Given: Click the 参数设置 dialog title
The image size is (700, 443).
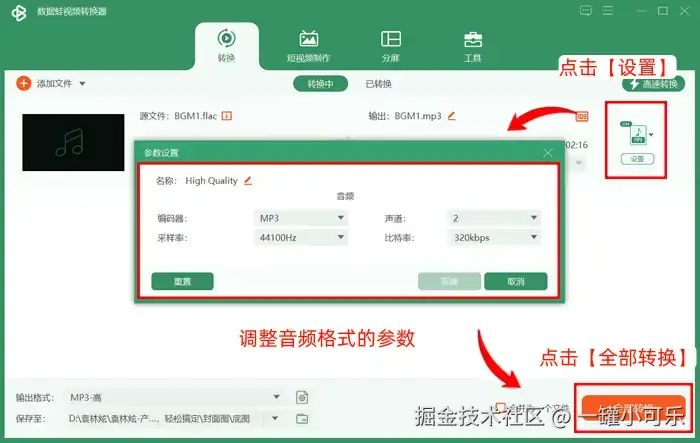Looking at the screenshot, I should pos(161,153).
